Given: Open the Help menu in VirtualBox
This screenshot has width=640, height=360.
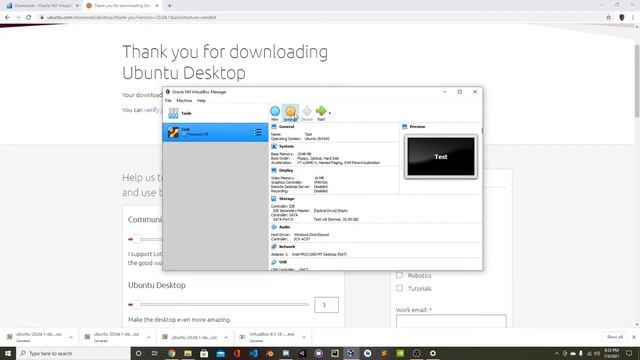Looking at the screenshot, I should point(201,100).
